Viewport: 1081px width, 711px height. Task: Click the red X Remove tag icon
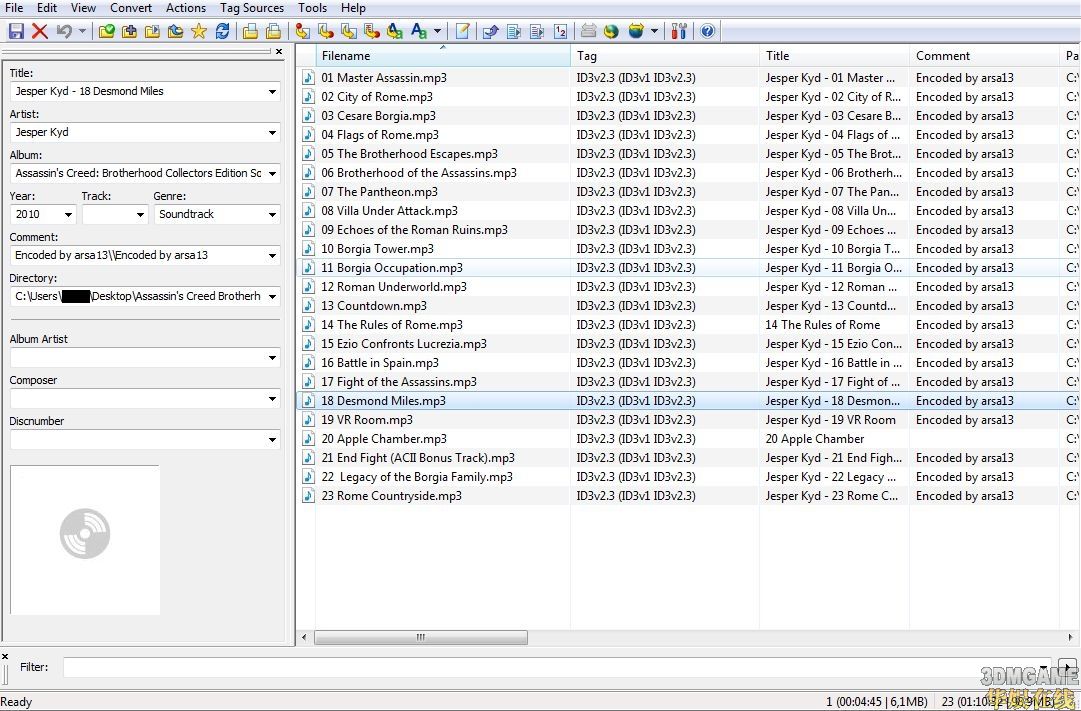40,31
